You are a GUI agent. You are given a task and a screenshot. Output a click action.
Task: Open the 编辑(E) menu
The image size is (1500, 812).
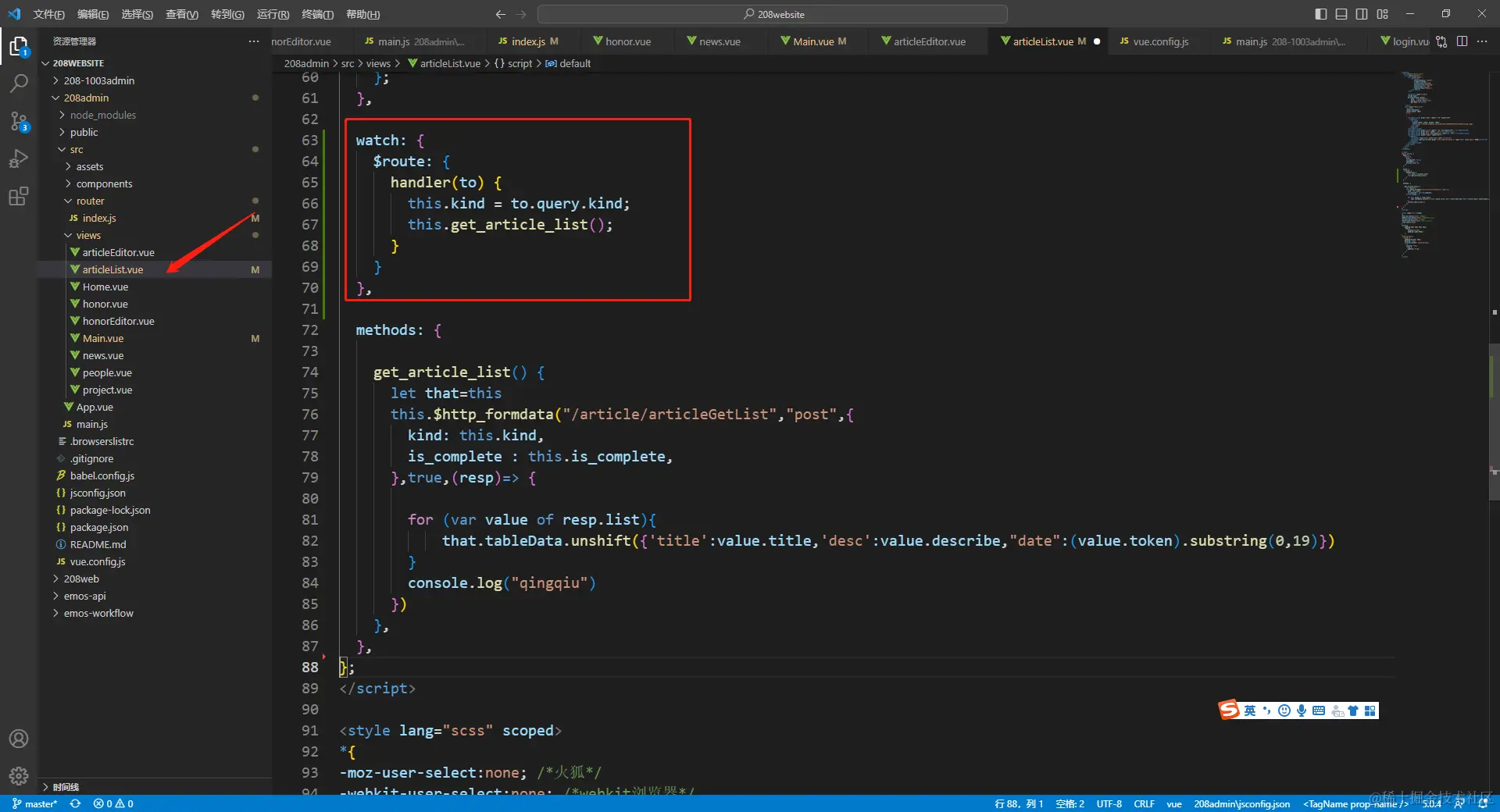pos(93,14)
